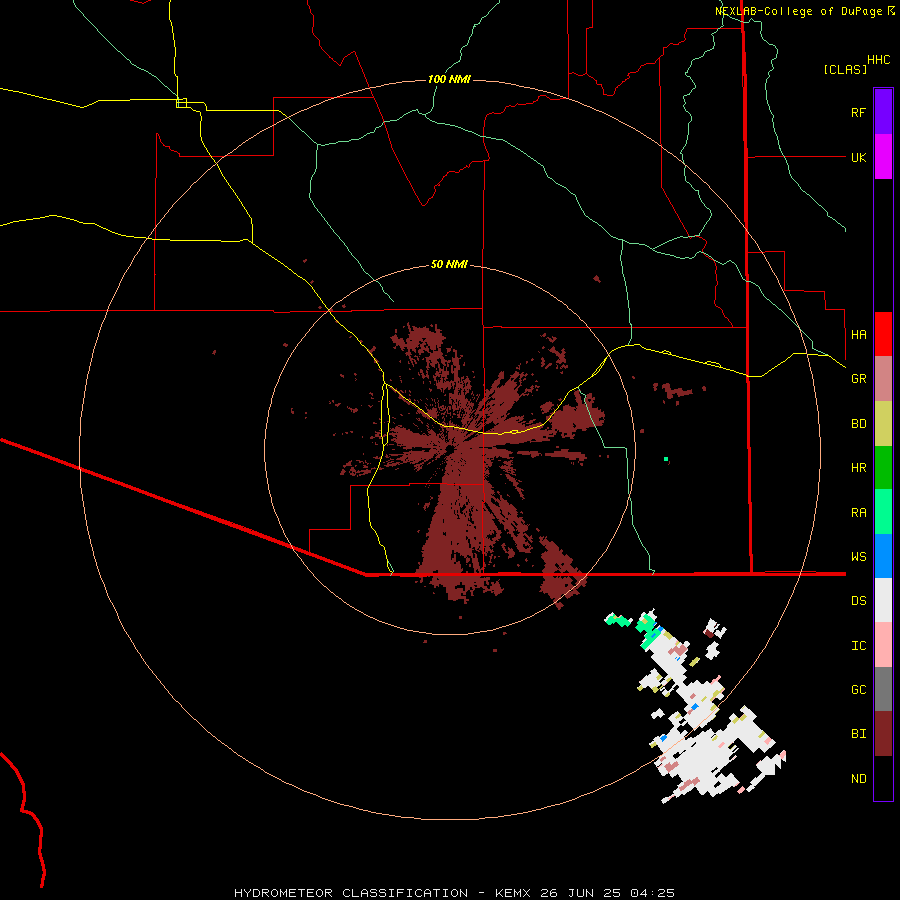
Task: Select the IC light pink legend swatch
Action: point(883,645)
